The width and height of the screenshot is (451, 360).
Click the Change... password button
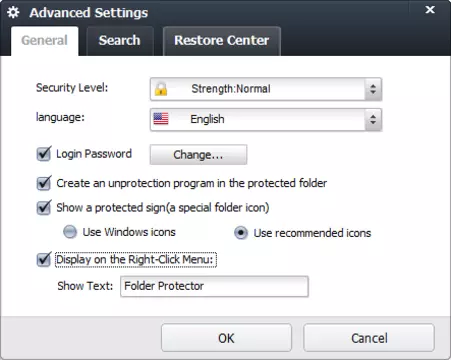pos(198,155)
